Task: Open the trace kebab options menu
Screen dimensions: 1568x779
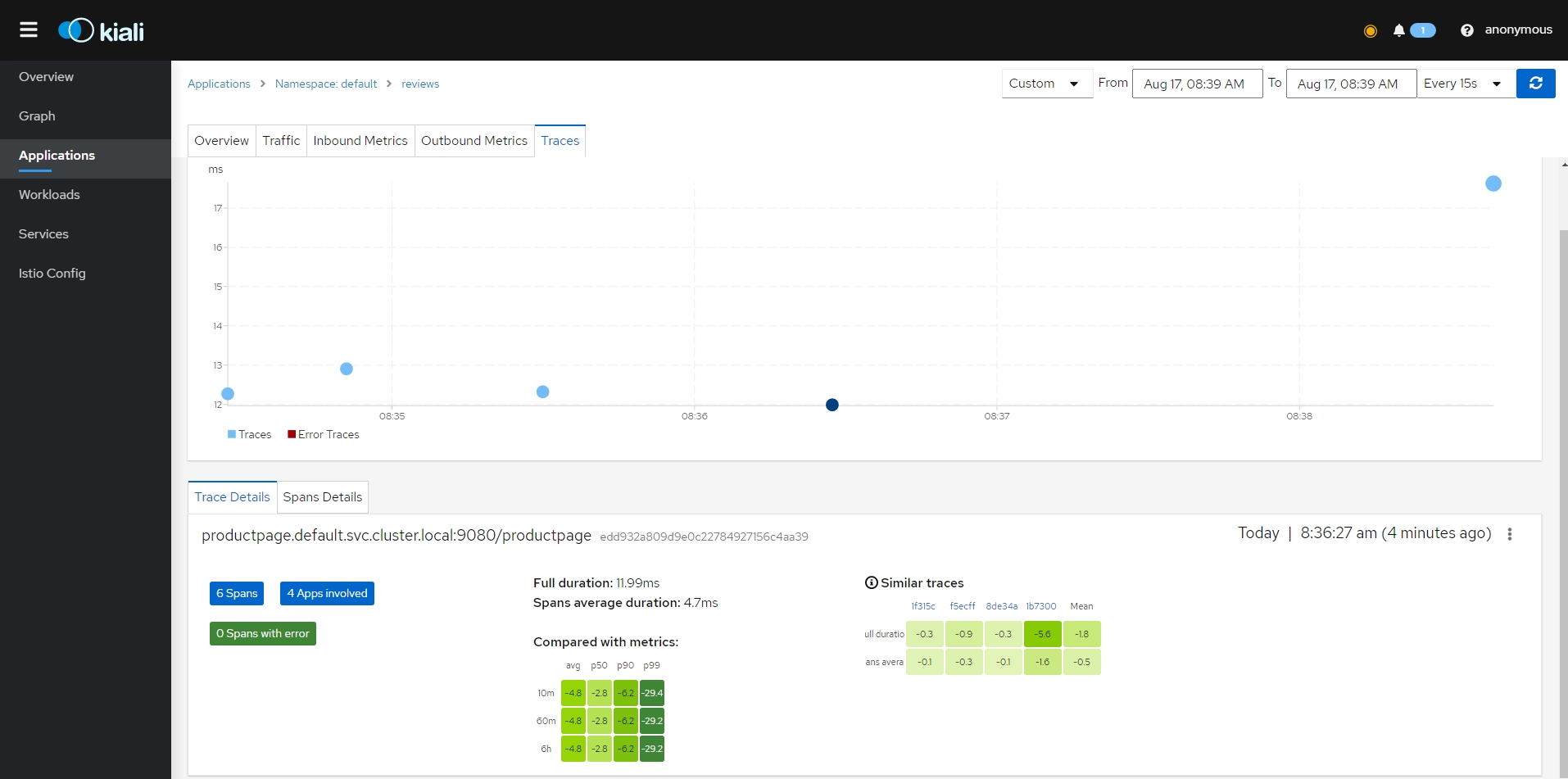Action: coord(1509,534)
